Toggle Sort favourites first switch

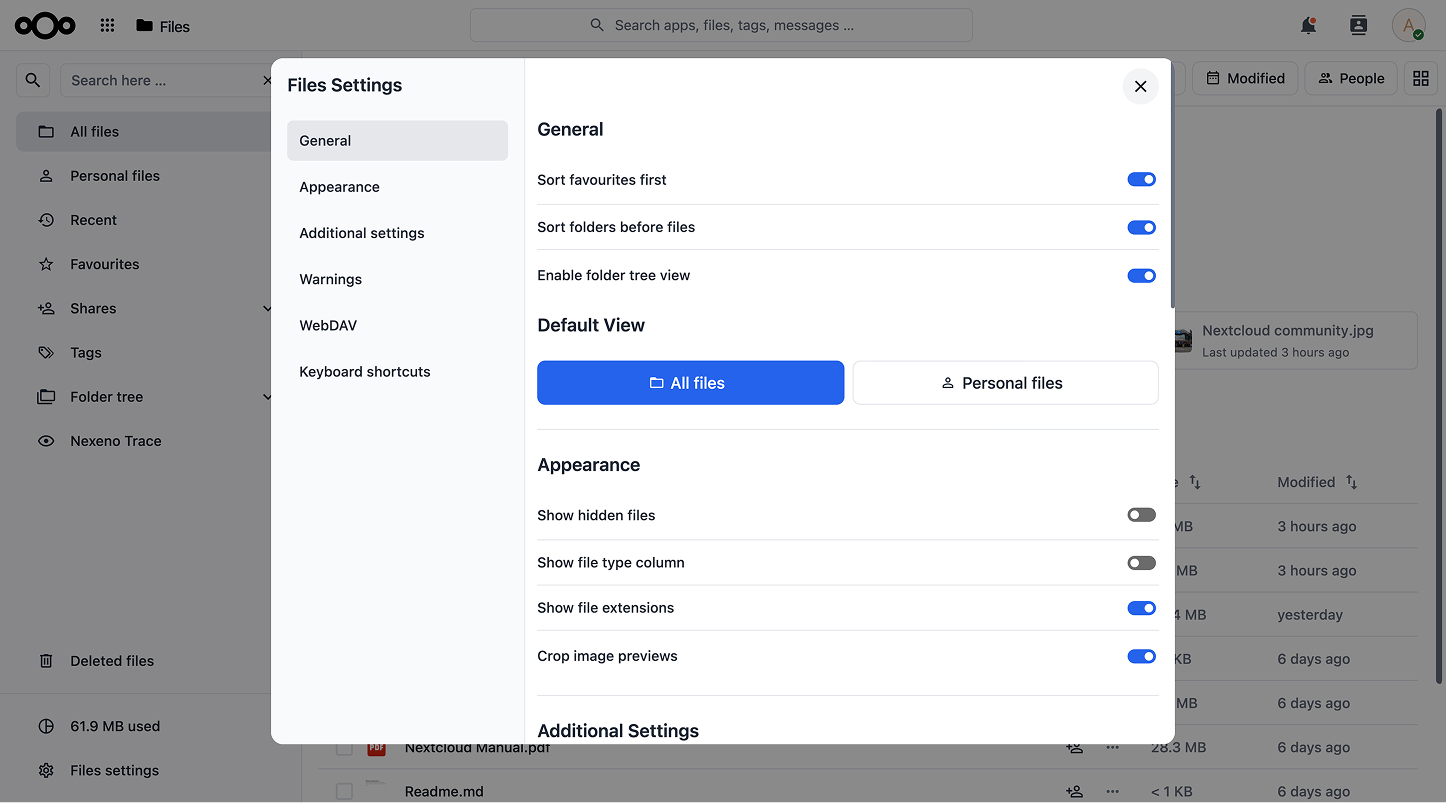1142,180
